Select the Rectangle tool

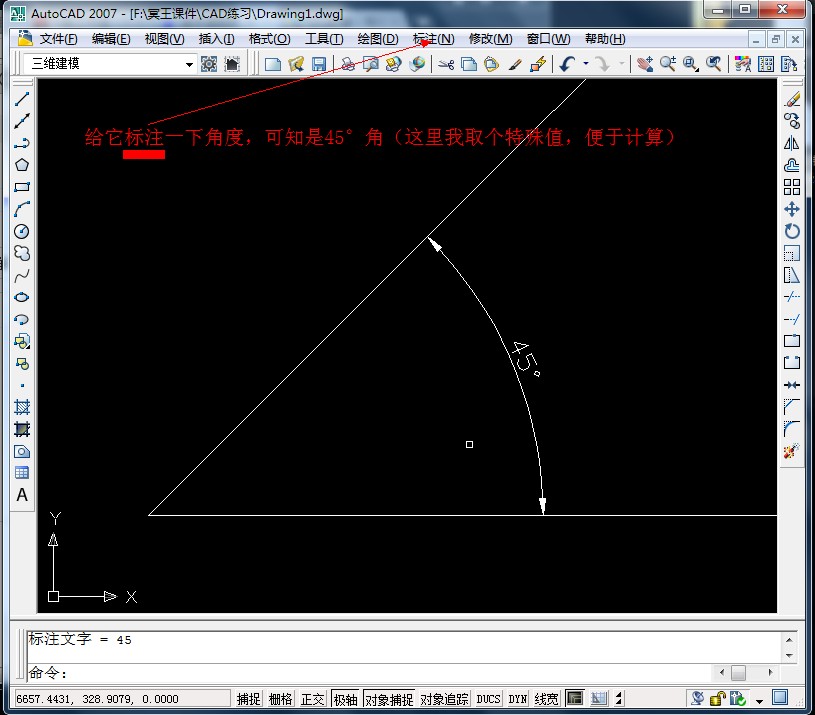click(x=22, y=187)
